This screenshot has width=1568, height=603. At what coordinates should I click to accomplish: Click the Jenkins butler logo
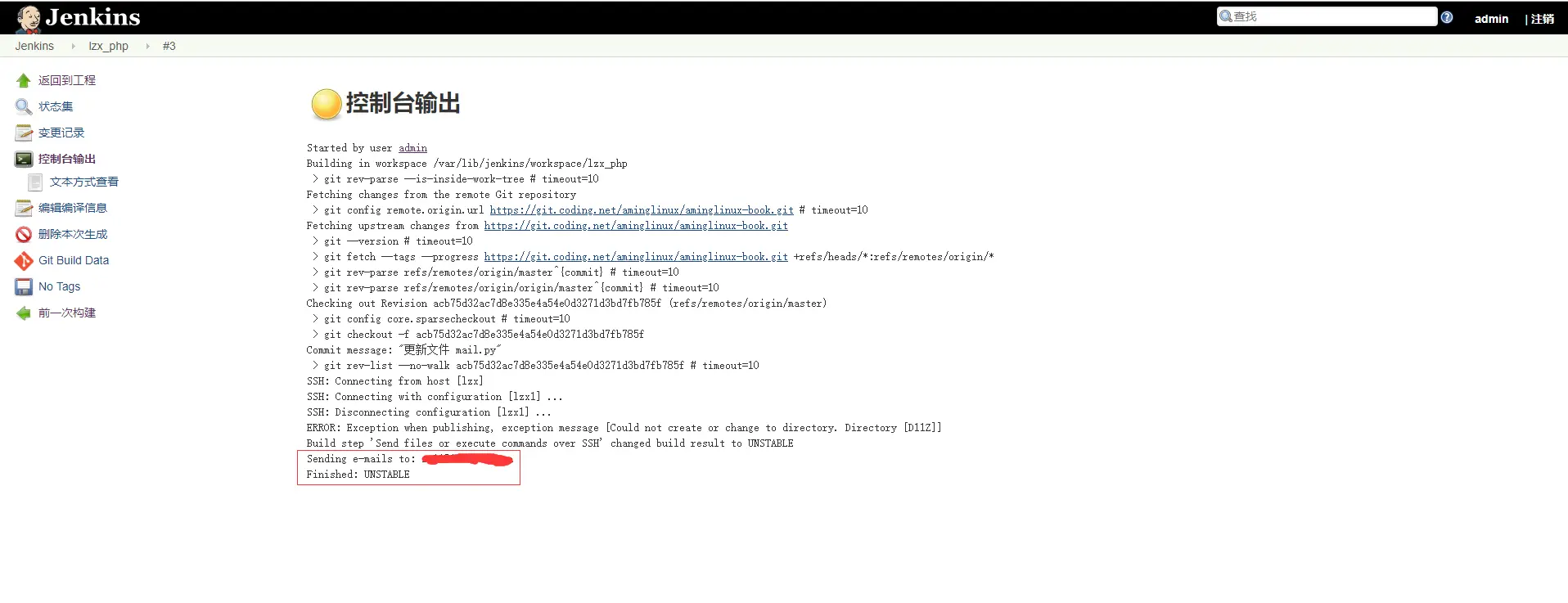[29, 18]
